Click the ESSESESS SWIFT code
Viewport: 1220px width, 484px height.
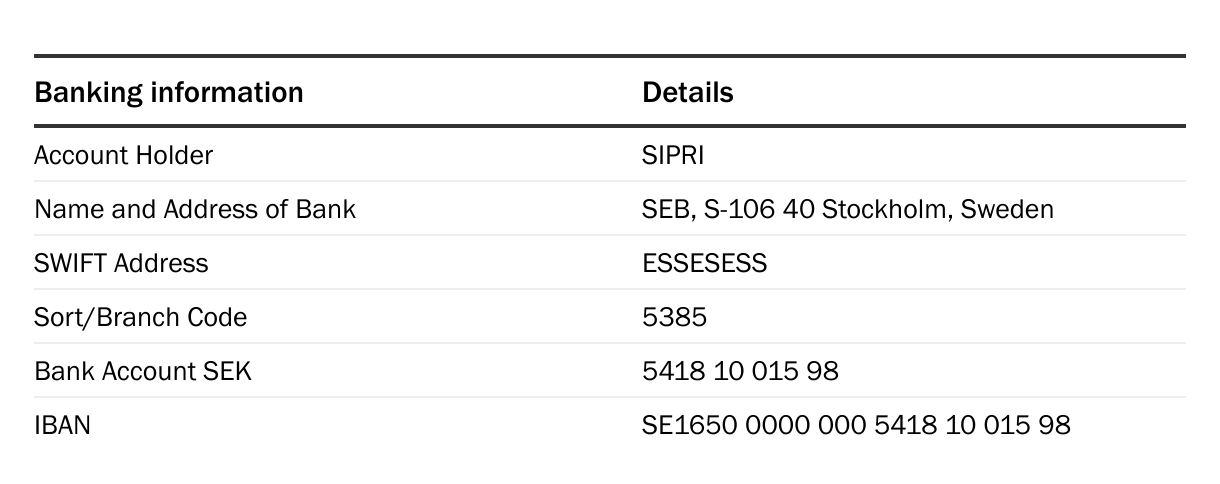click(705, 263)
